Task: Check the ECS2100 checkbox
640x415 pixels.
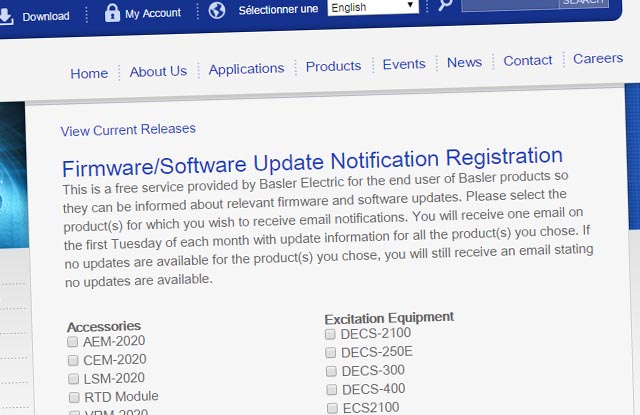Action: [332, 408]
